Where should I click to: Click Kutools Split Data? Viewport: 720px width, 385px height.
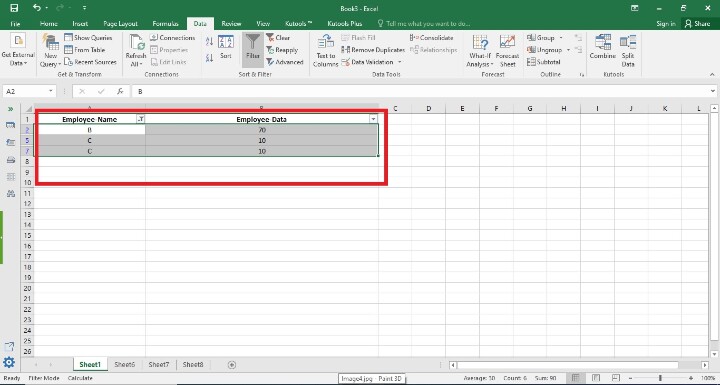coord(628,51)
